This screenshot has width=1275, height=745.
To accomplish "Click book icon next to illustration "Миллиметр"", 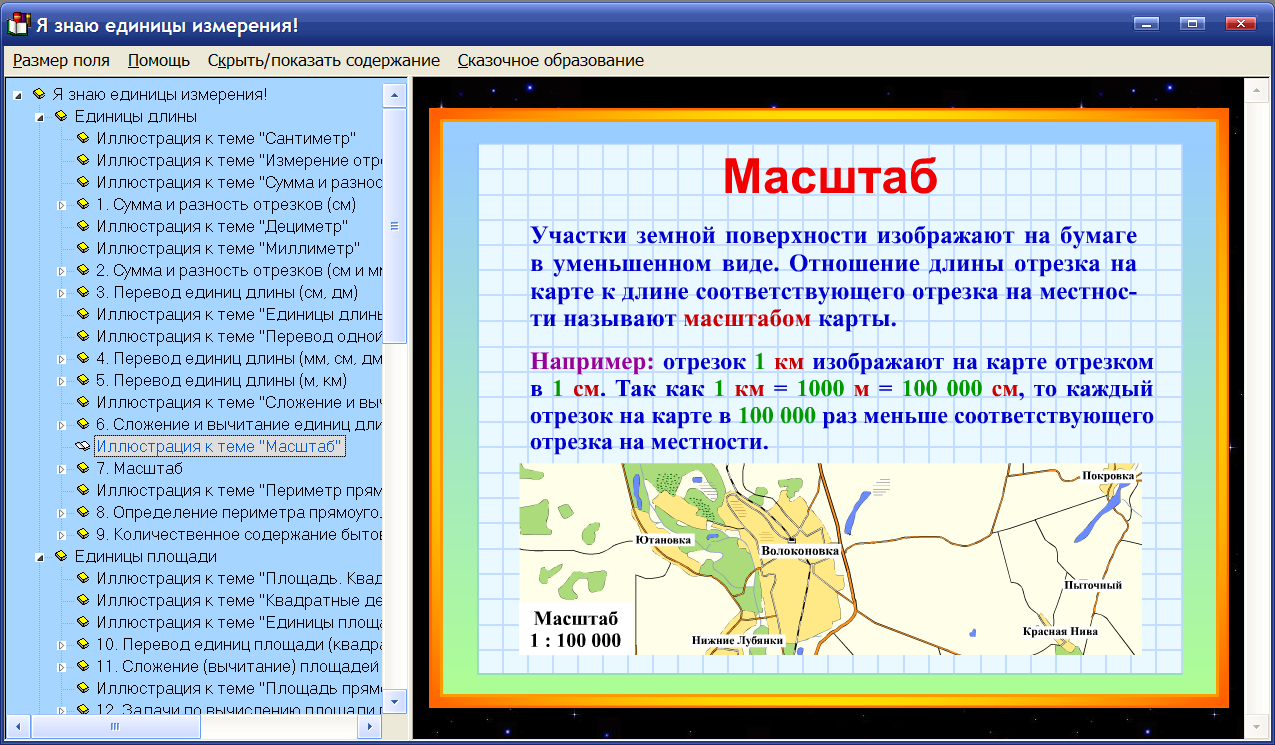I will pos(83,248).
